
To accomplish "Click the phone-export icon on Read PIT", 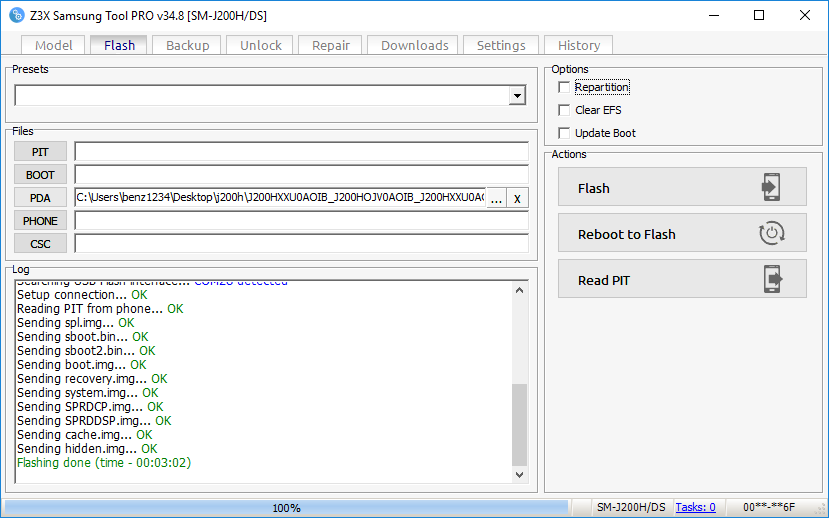I will coord(772,279).
